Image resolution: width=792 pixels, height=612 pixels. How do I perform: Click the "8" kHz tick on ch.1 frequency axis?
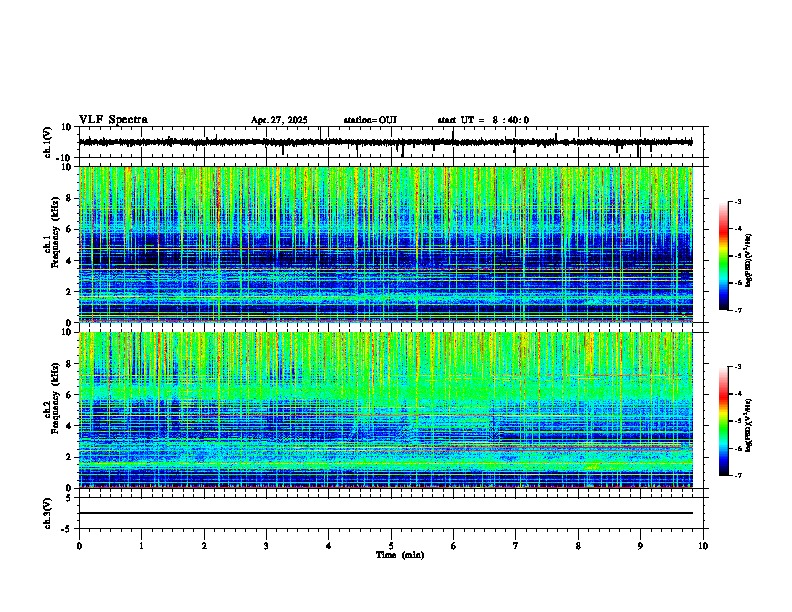pos(70,198)
